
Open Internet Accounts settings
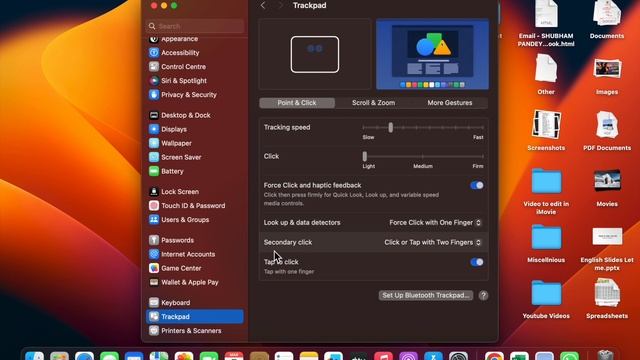[182, 254]
